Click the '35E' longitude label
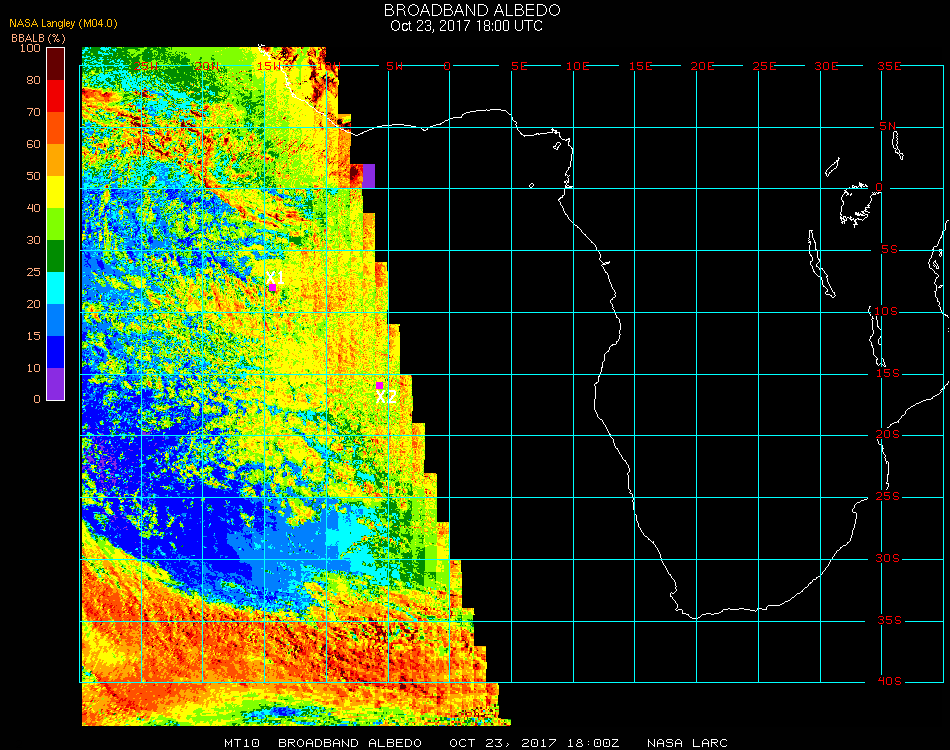The height and width of the screenshot is (750, 950). [889, 66]
